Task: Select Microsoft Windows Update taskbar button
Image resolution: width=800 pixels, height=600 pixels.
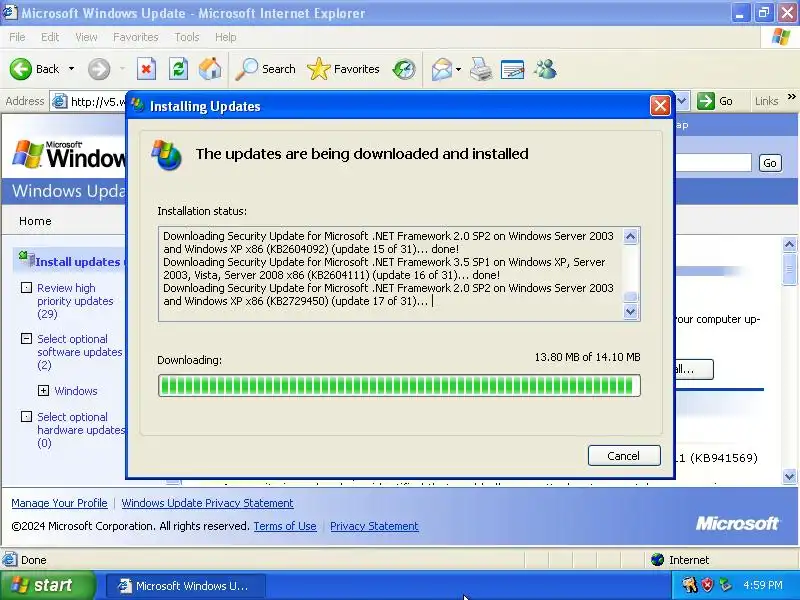Action: pos(186,586)
